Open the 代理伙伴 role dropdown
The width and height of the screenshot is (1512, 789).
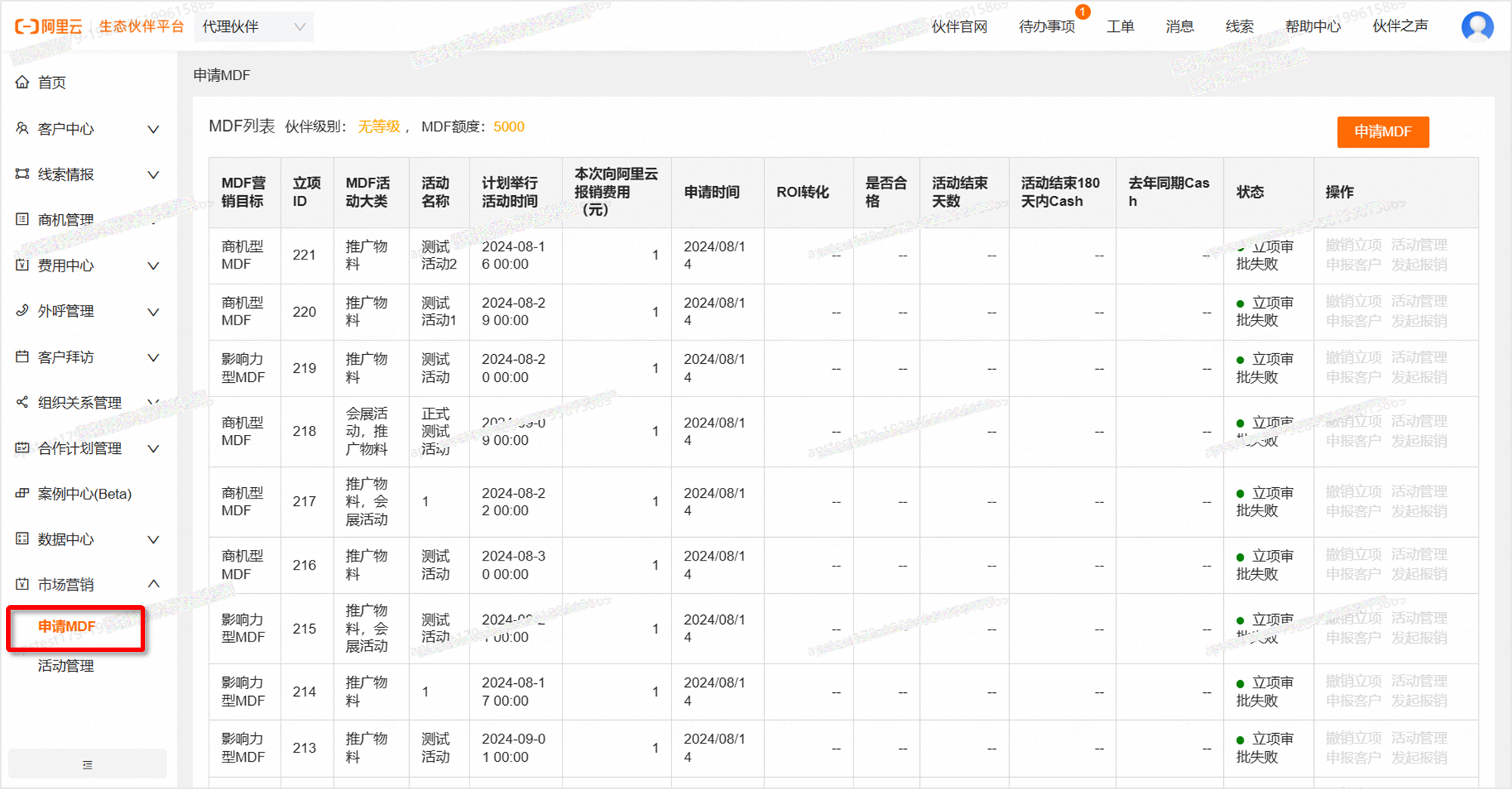point(253,27)
